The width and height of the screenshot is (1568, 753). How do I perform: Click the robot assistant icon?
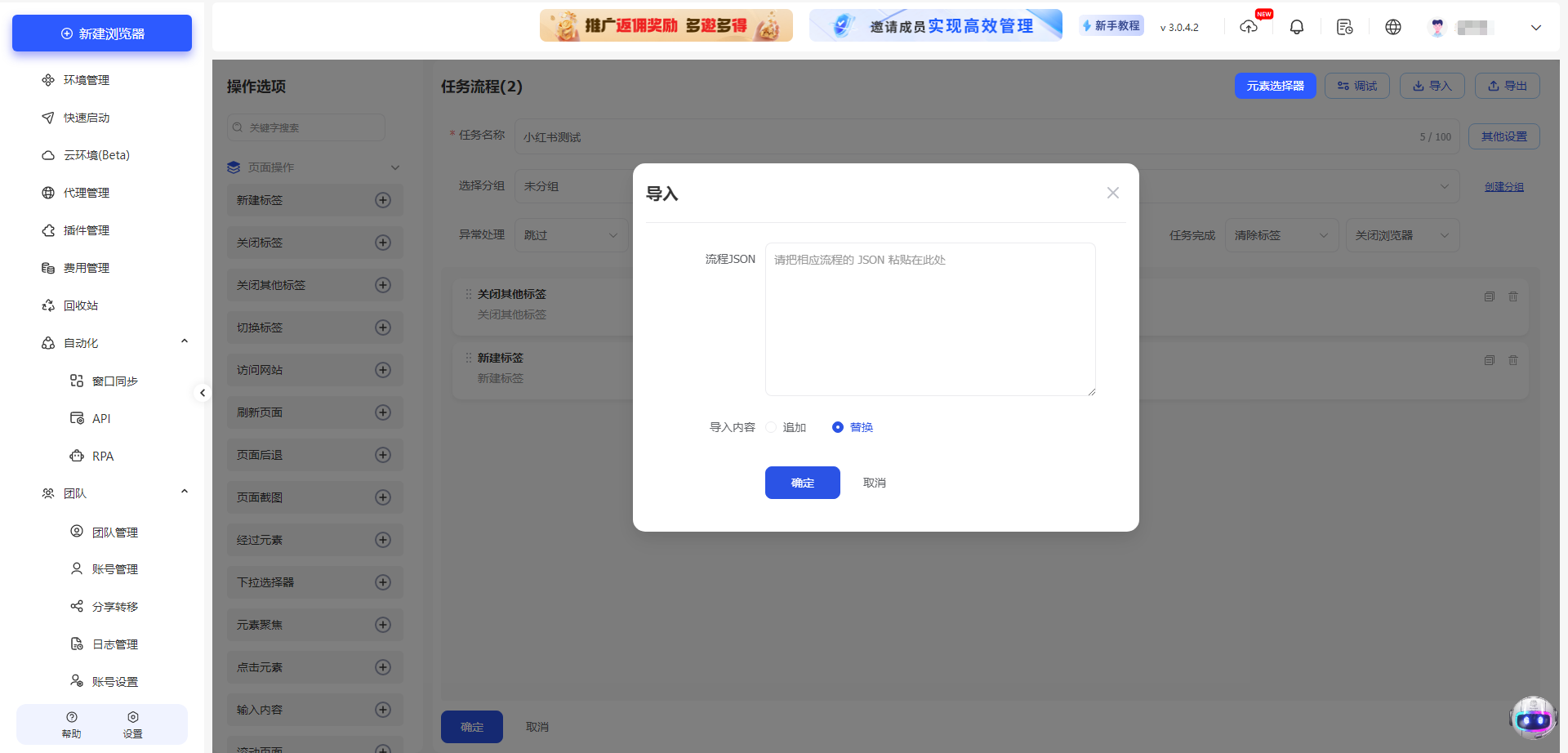(x=1533, y=719)
